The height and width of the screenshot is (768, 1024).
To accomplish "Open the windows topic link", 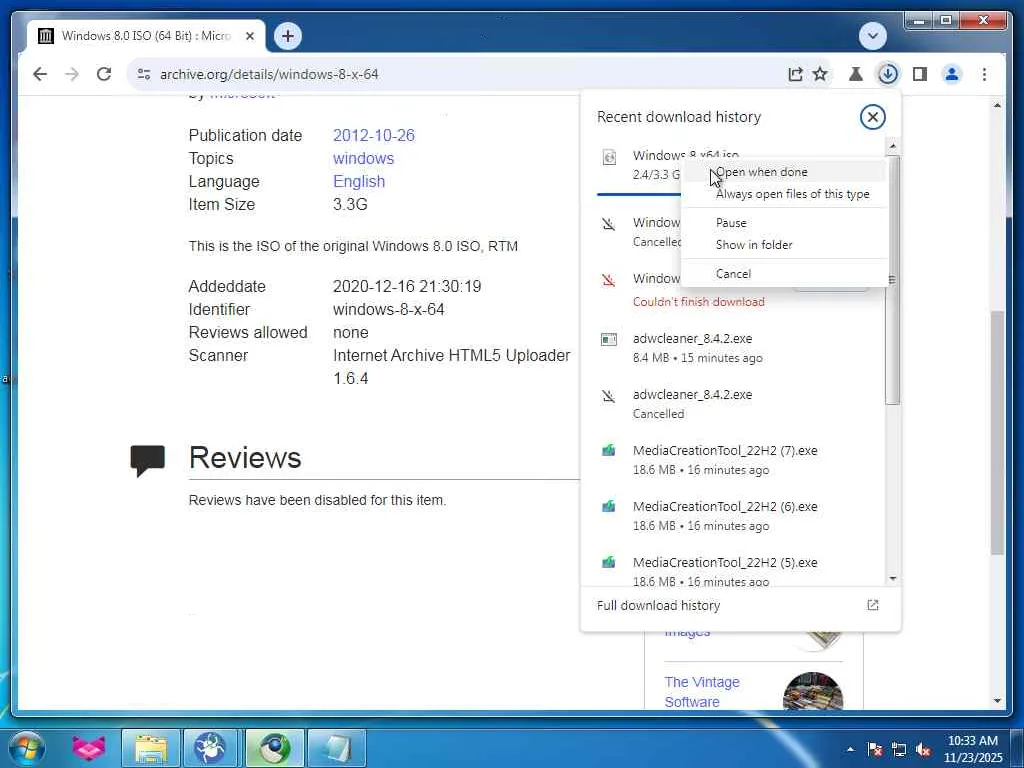I will [x=363, y=159].
